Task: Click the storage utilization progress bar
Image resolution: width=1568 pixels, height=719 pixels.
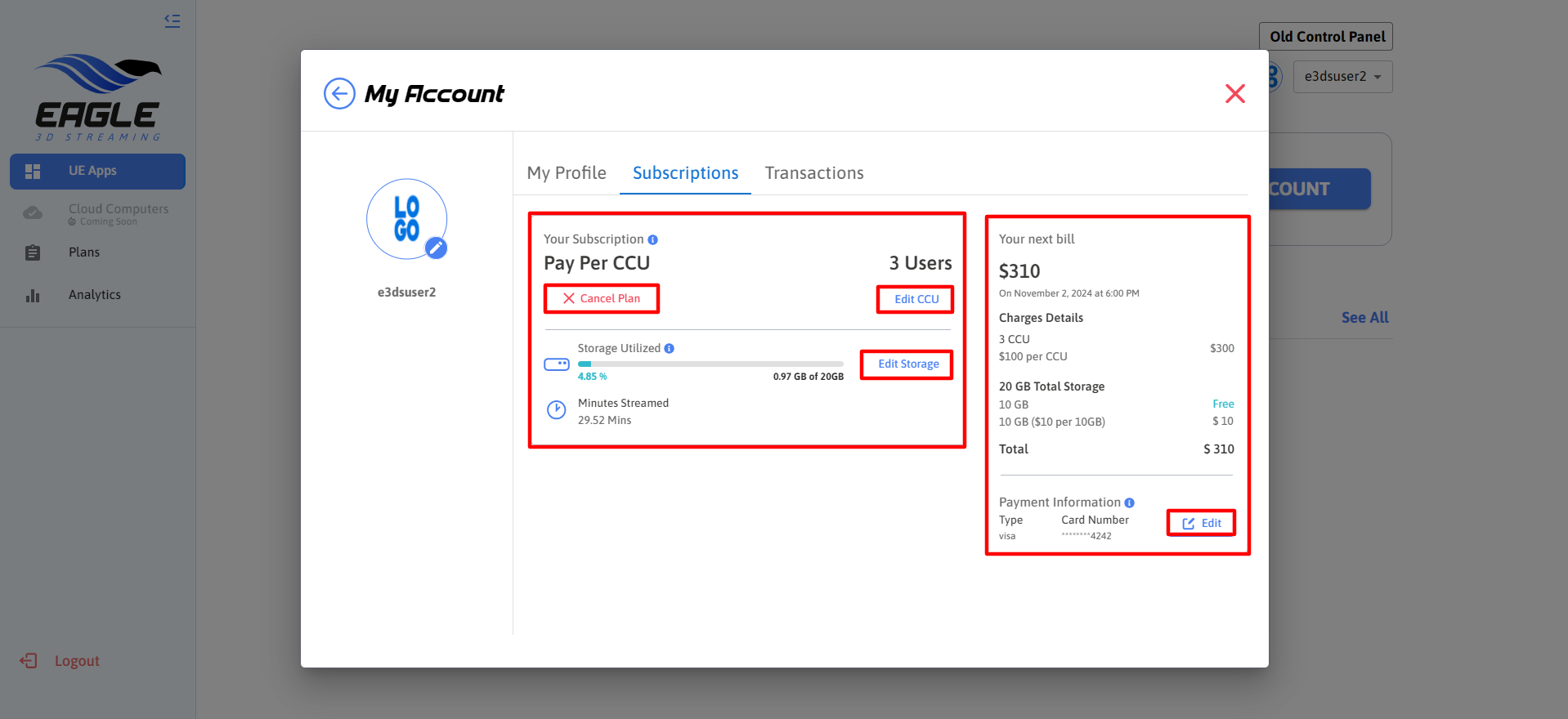Action: [x=710, y=364]
